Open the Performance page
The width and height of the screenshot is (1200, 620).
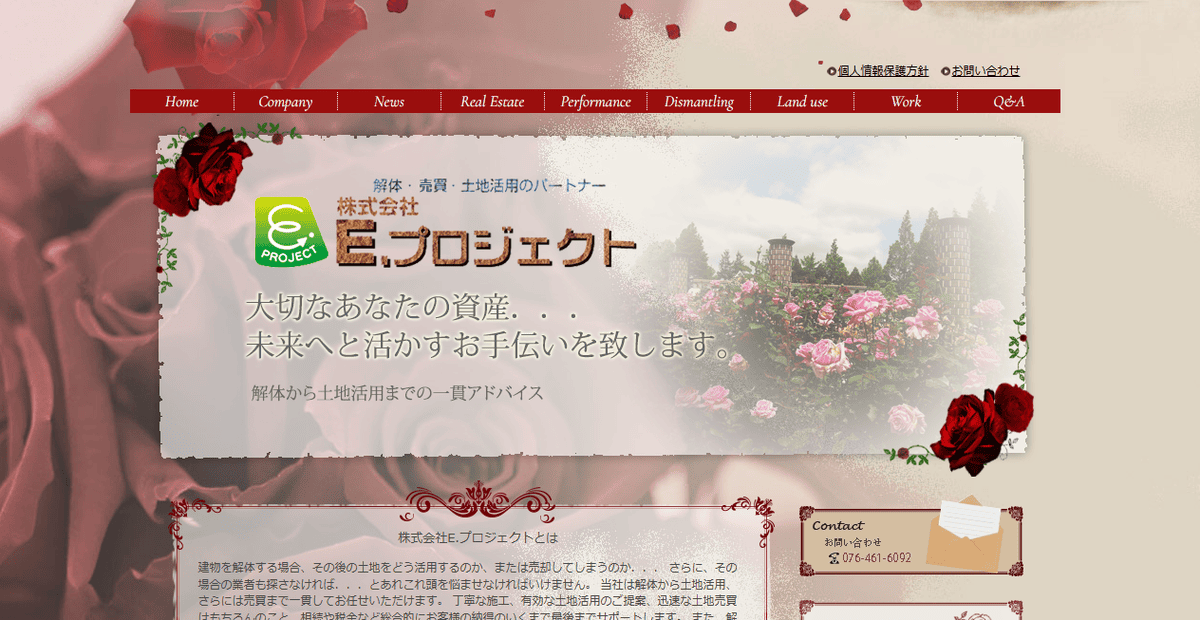pos(596,101)
